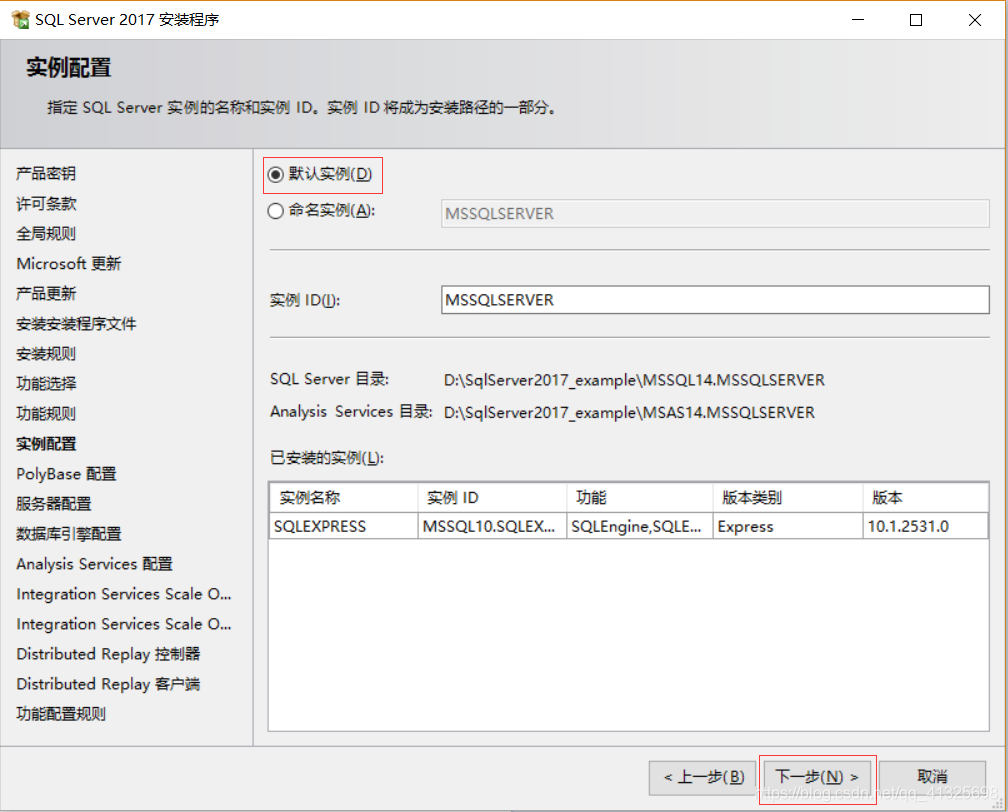Sort by 版本 column header
The image size is (1008, 812).
pyautogui.click(x=925, y=498)
